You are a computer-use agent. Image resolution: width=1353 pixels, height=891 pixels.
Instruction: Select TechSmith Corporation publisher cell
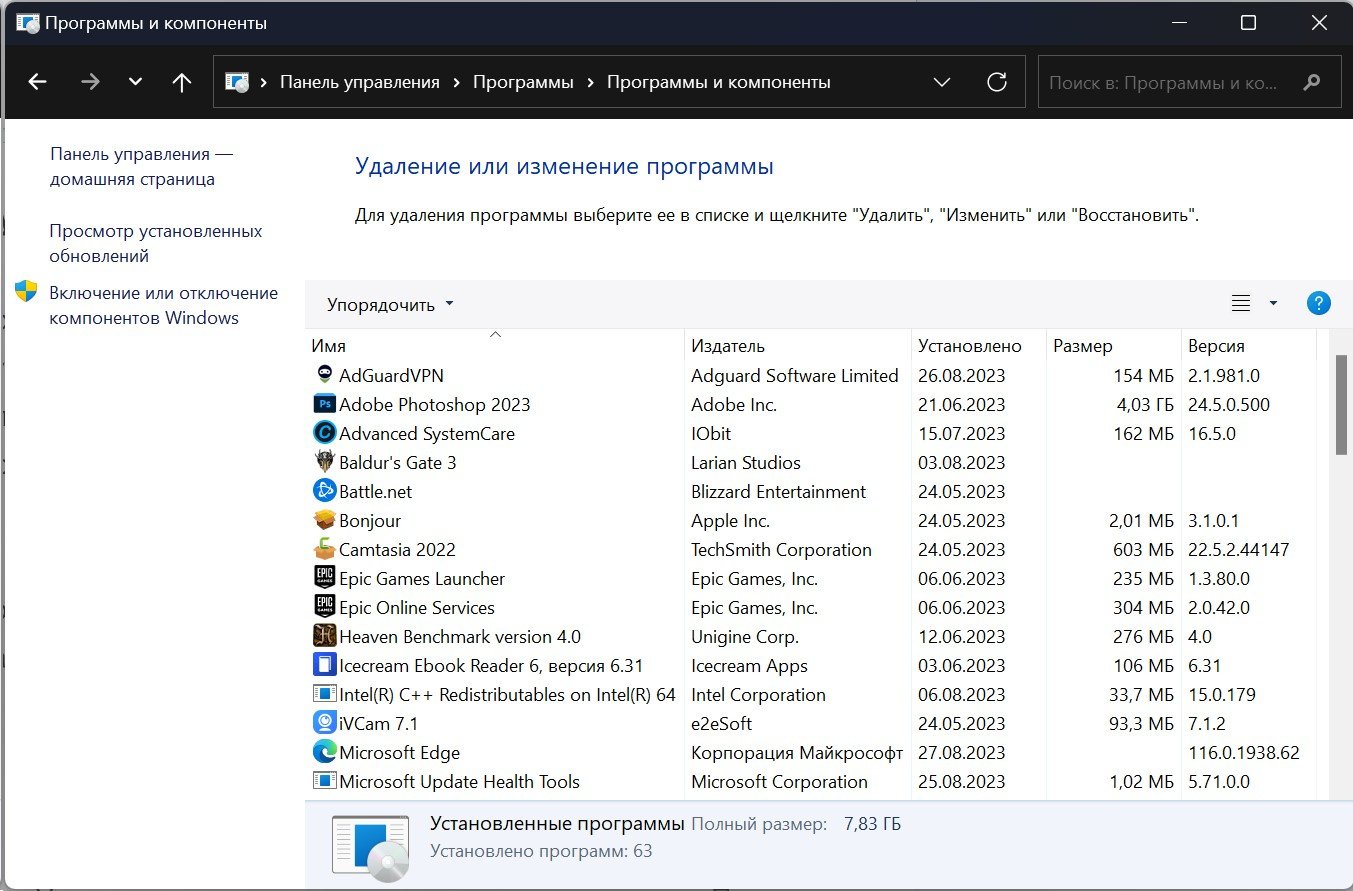pyautogui.click(x=781, y=550)
